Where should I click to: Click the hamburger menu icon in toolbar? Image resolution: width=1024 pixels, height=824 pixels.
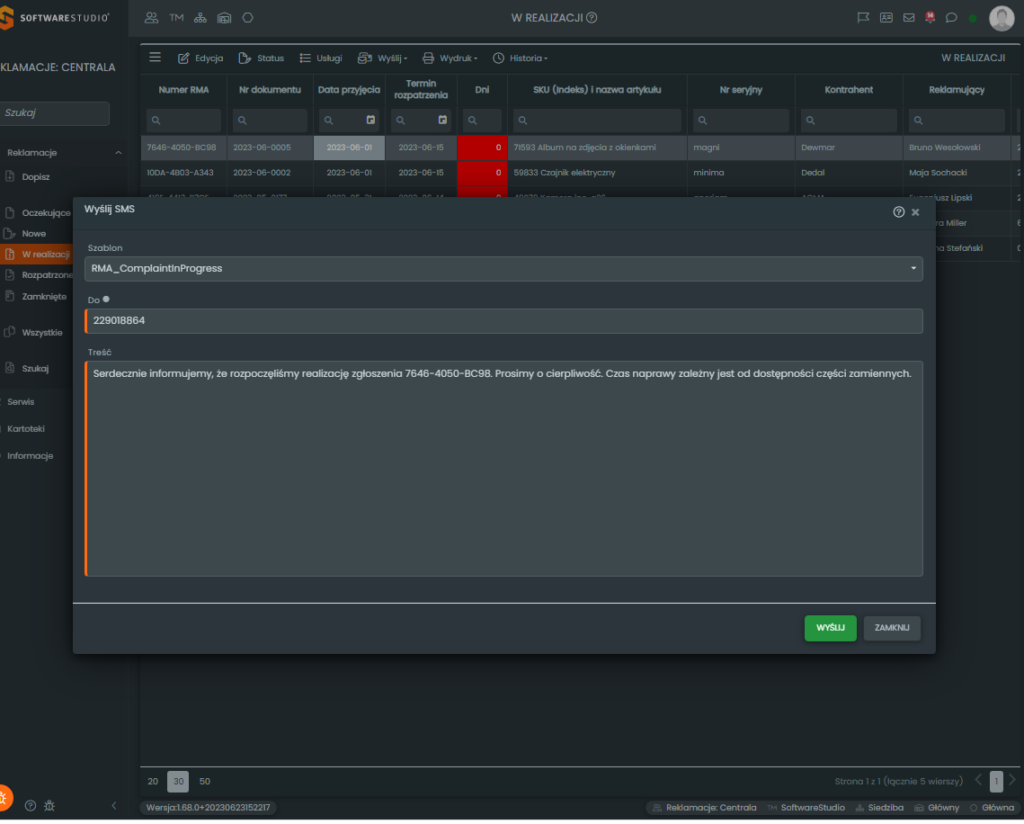[155, 58]
